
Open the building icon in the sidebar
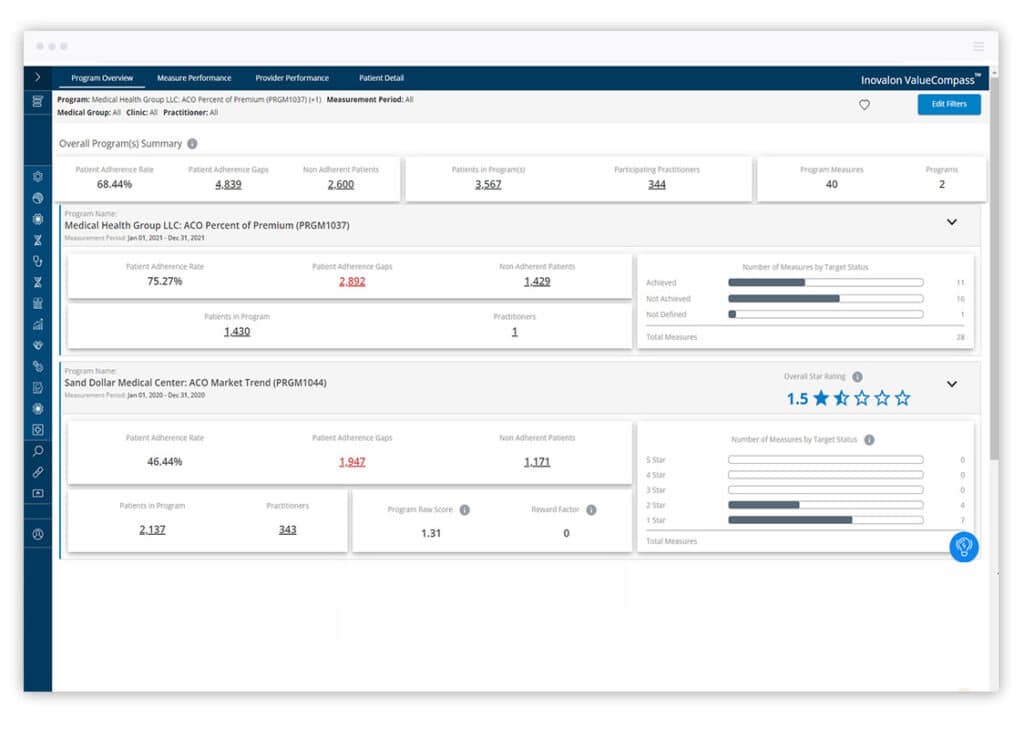coord(38,303)
